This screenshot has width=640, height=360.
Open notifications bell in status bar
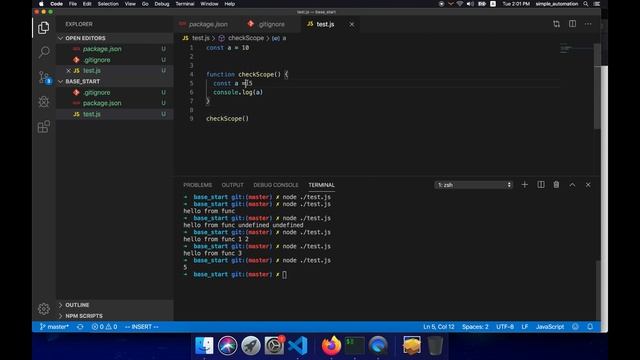(x=590, y=327)
